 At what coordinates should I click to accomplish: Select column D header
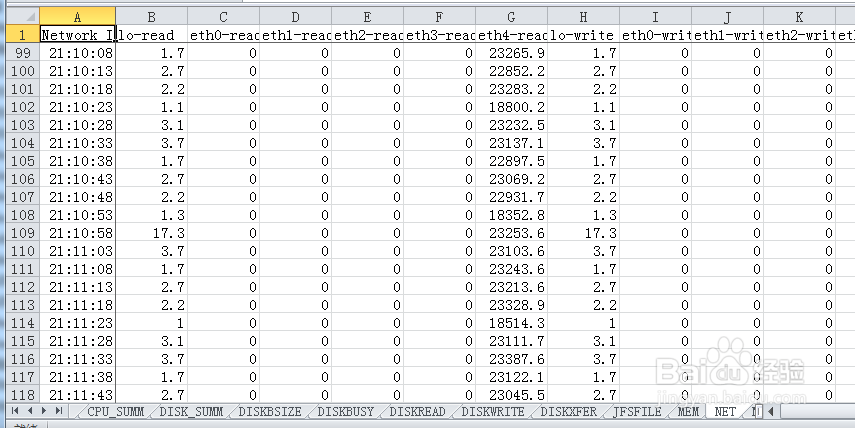pos(296,16)
